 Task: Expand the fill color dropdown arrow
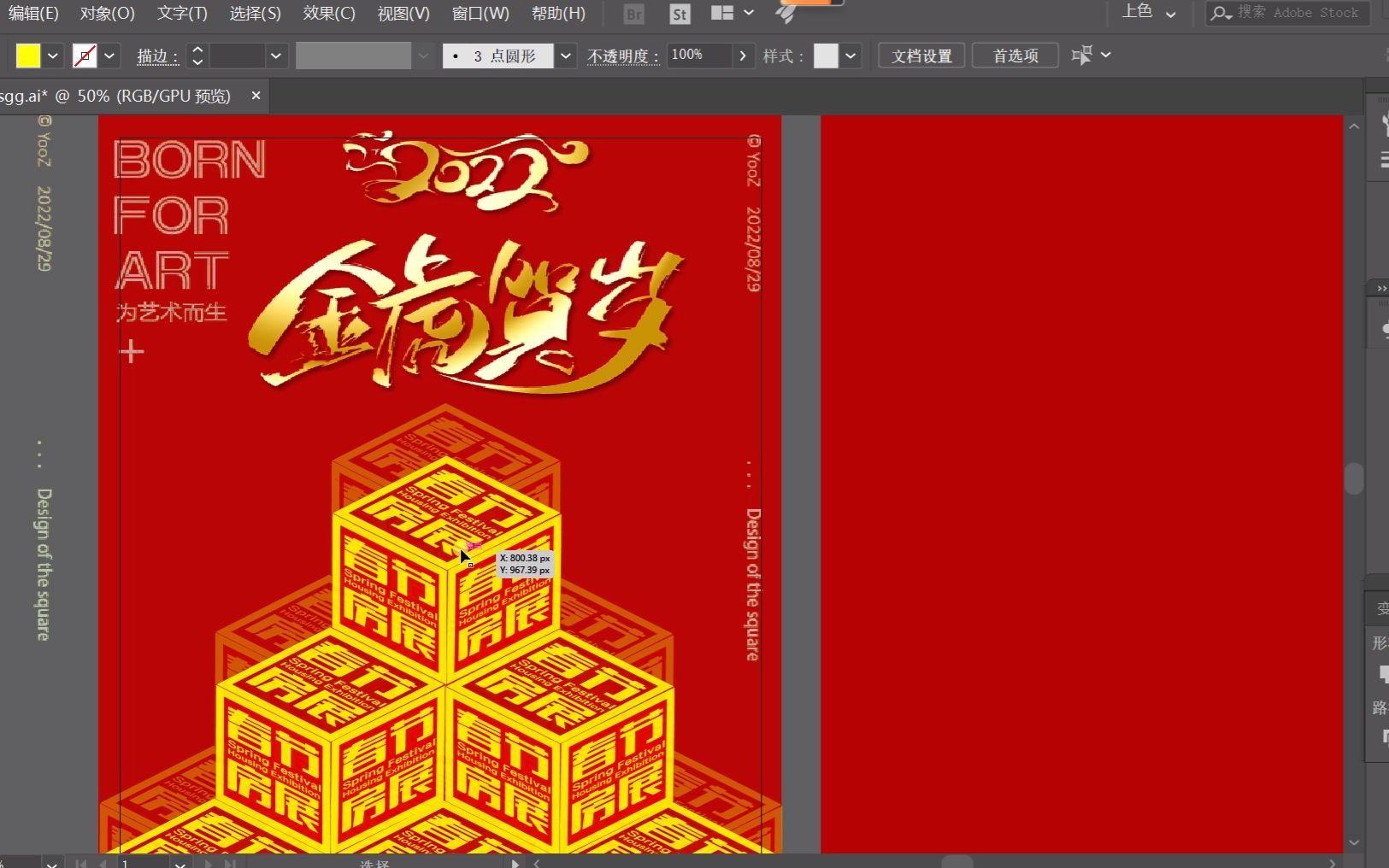[x=52, y=56]
